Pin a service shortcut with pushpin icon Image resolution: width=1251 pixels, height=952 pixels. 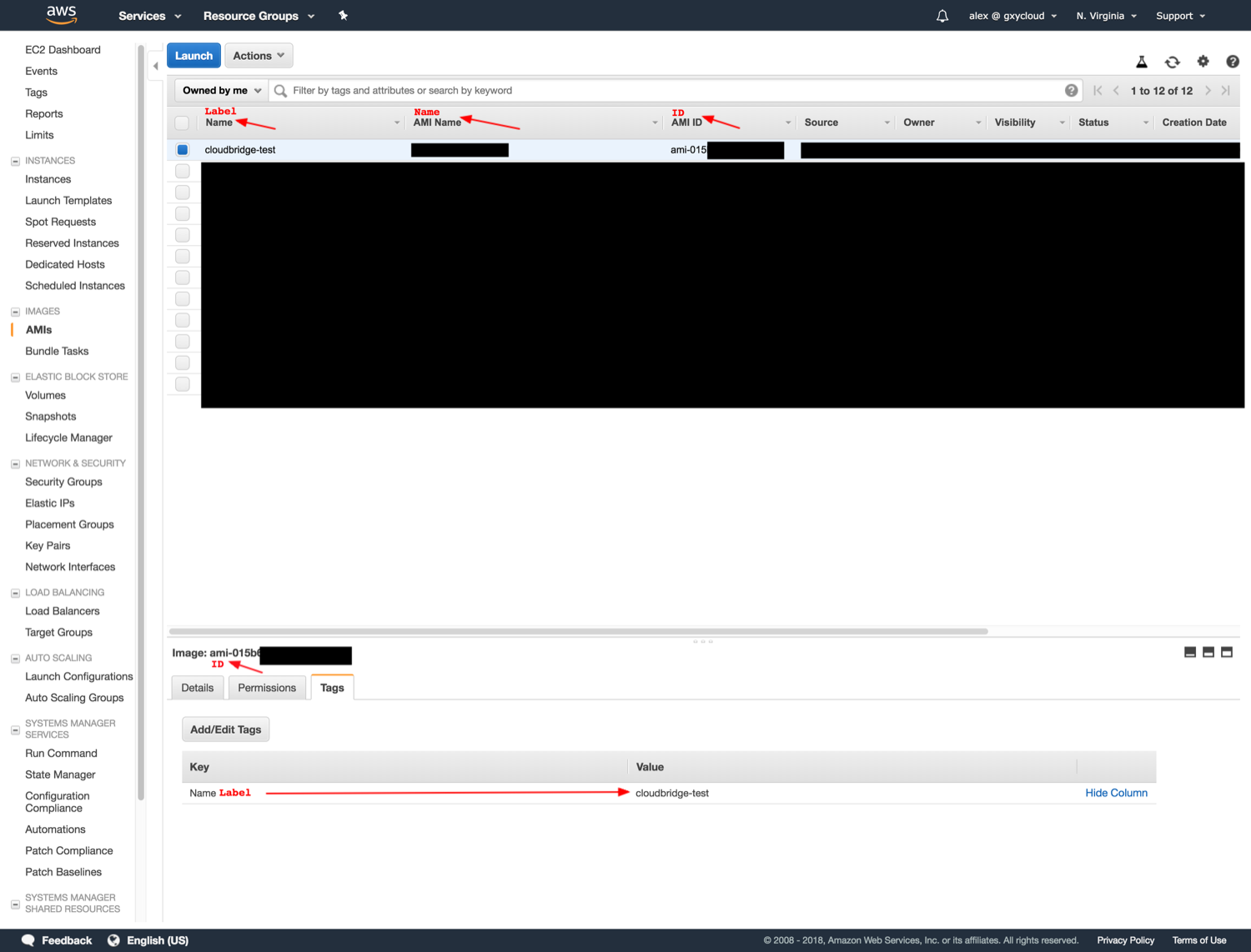tap(343, 15)
